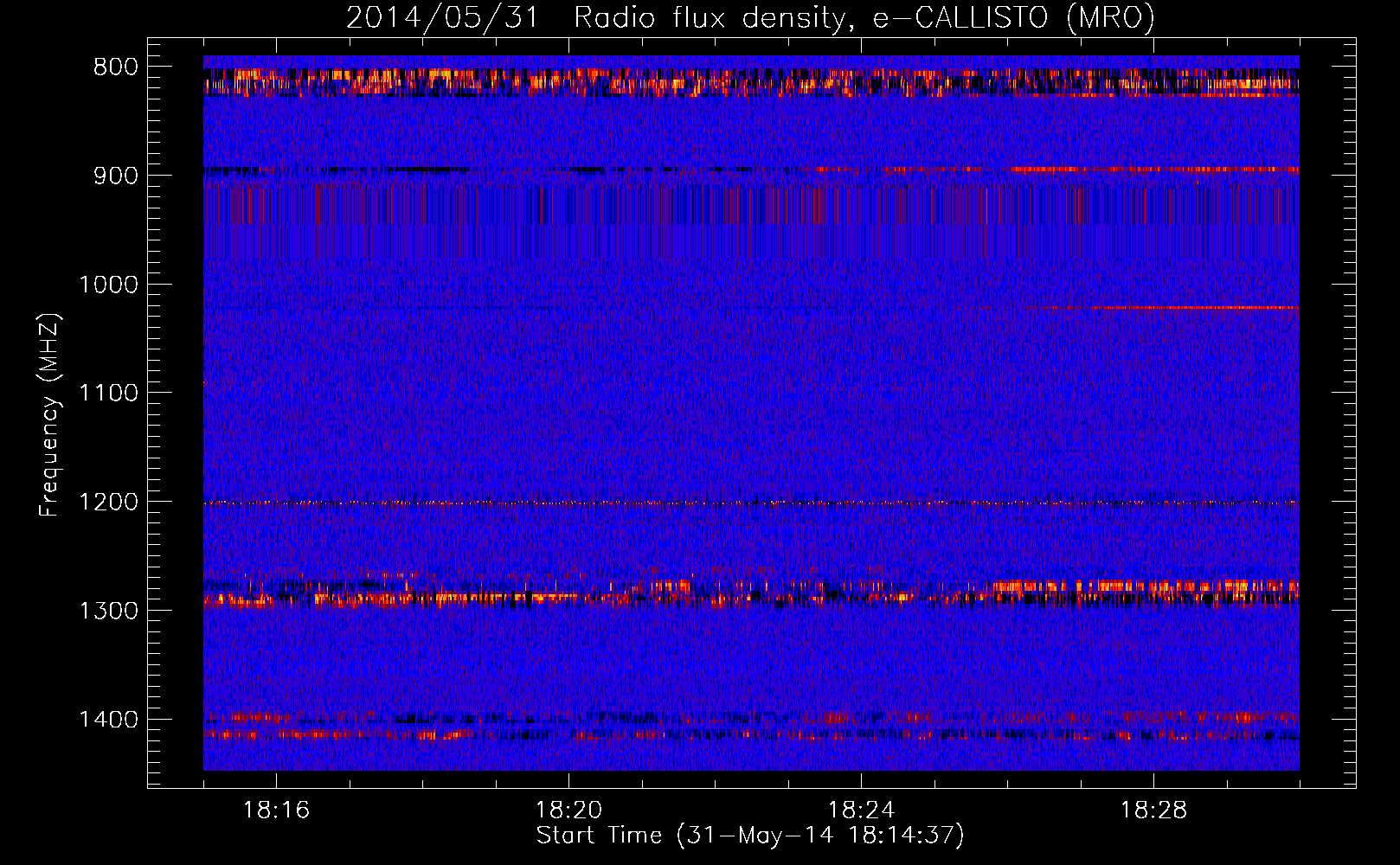Screen dimensions: 1400x865
Task: Click the plot title '2014/05/31 Radio flux density, e-CALLISTO (MRO)'
Action: click(x=750, y=17)
